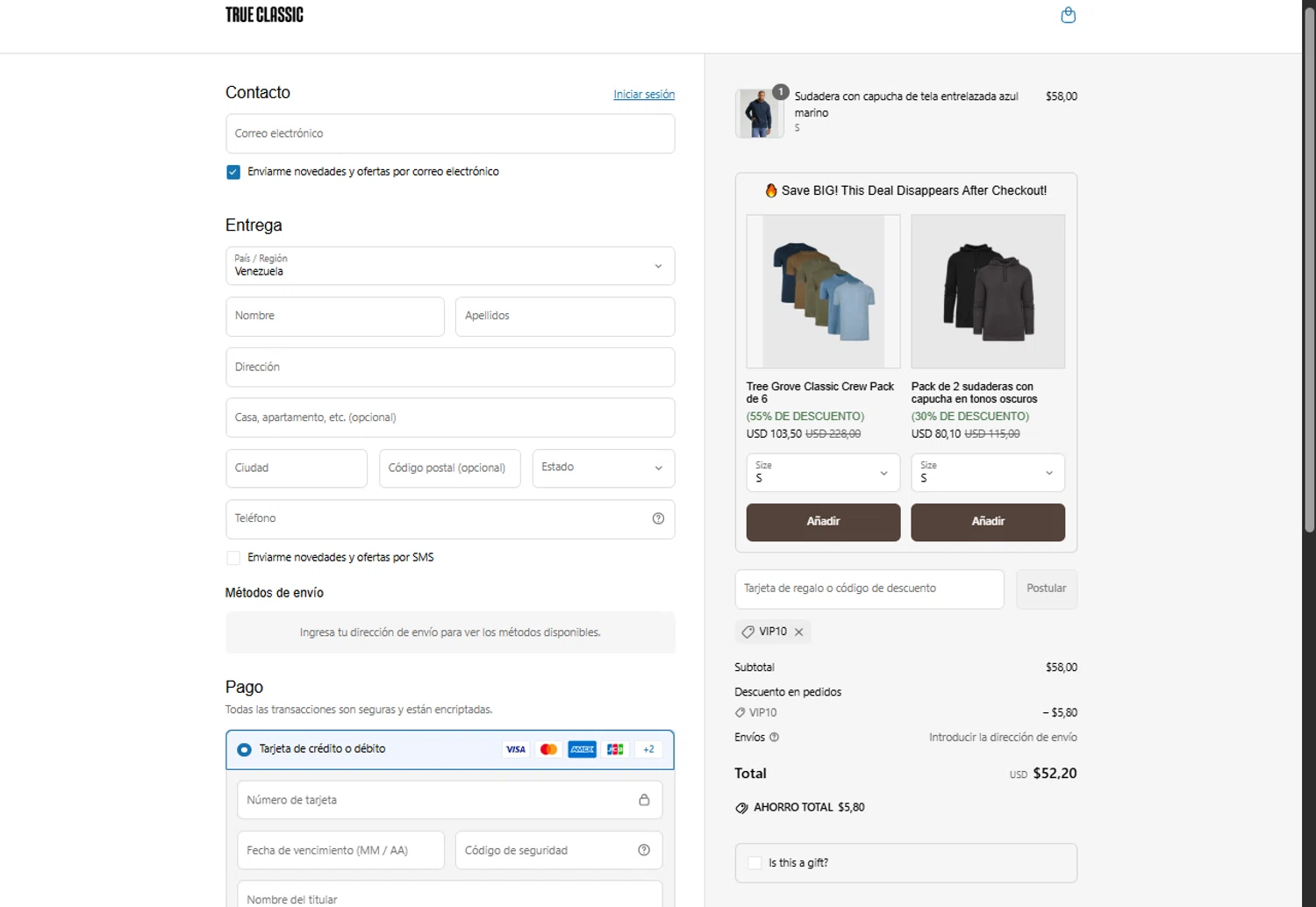Remove the VIP10 discount code
The height and width of the screenshot is (907, 1316).
click(x=799, y=632)
